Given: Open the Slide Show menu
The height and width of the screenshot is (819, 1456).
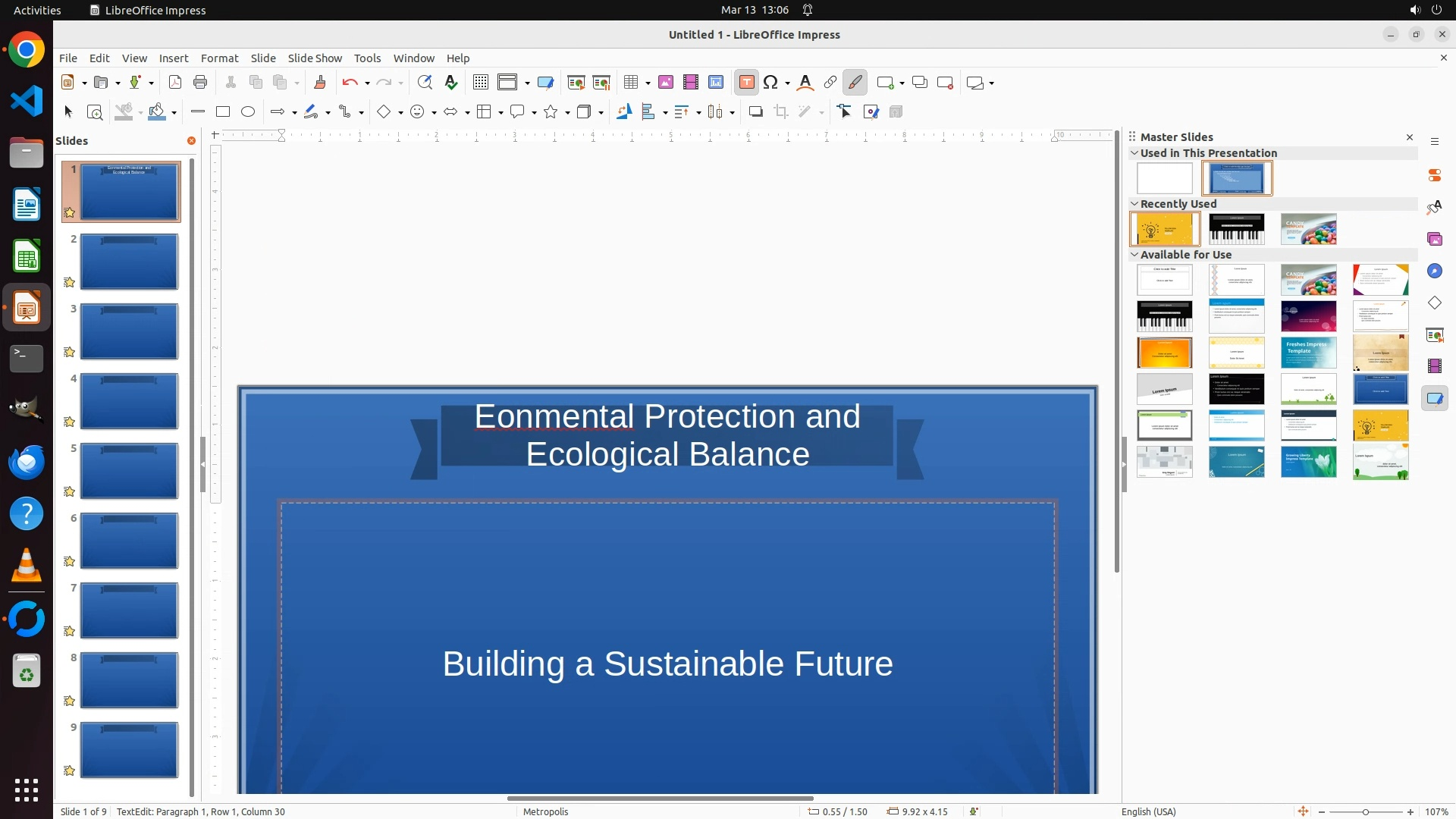Looking at the screenshot, I should point(315,58).
